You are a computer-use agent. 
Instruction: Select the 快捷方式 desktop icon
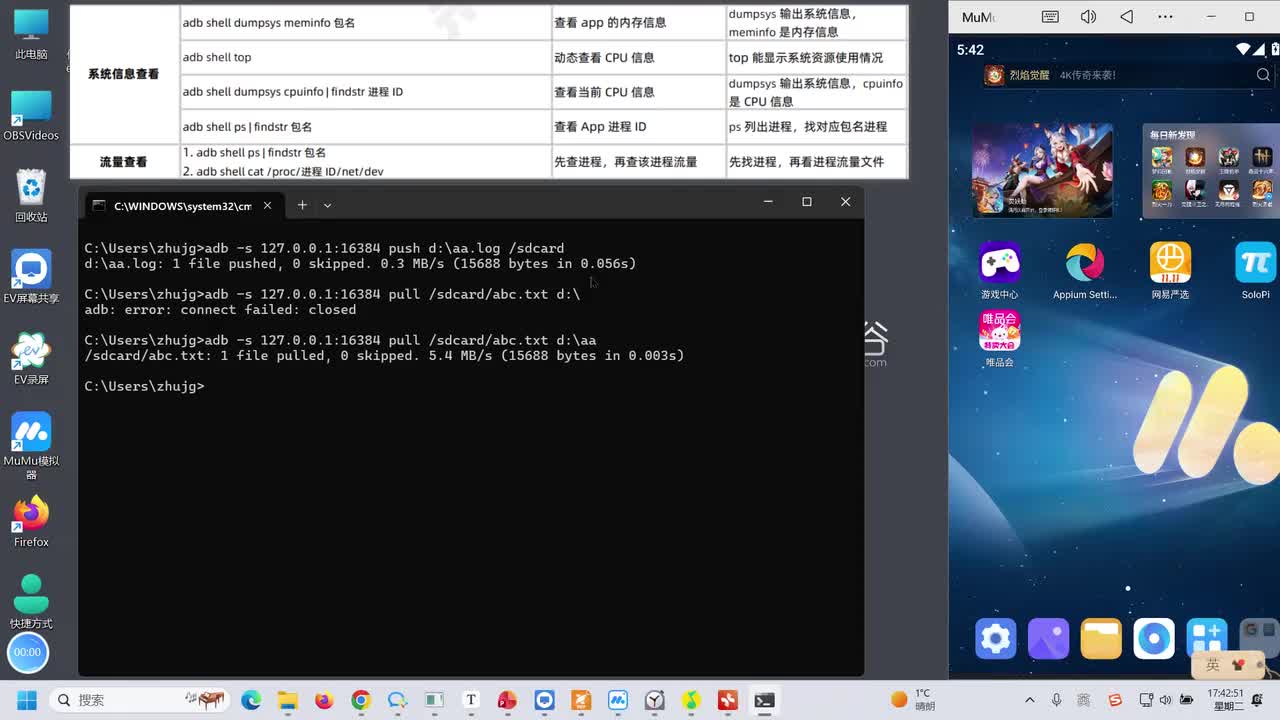31,603
